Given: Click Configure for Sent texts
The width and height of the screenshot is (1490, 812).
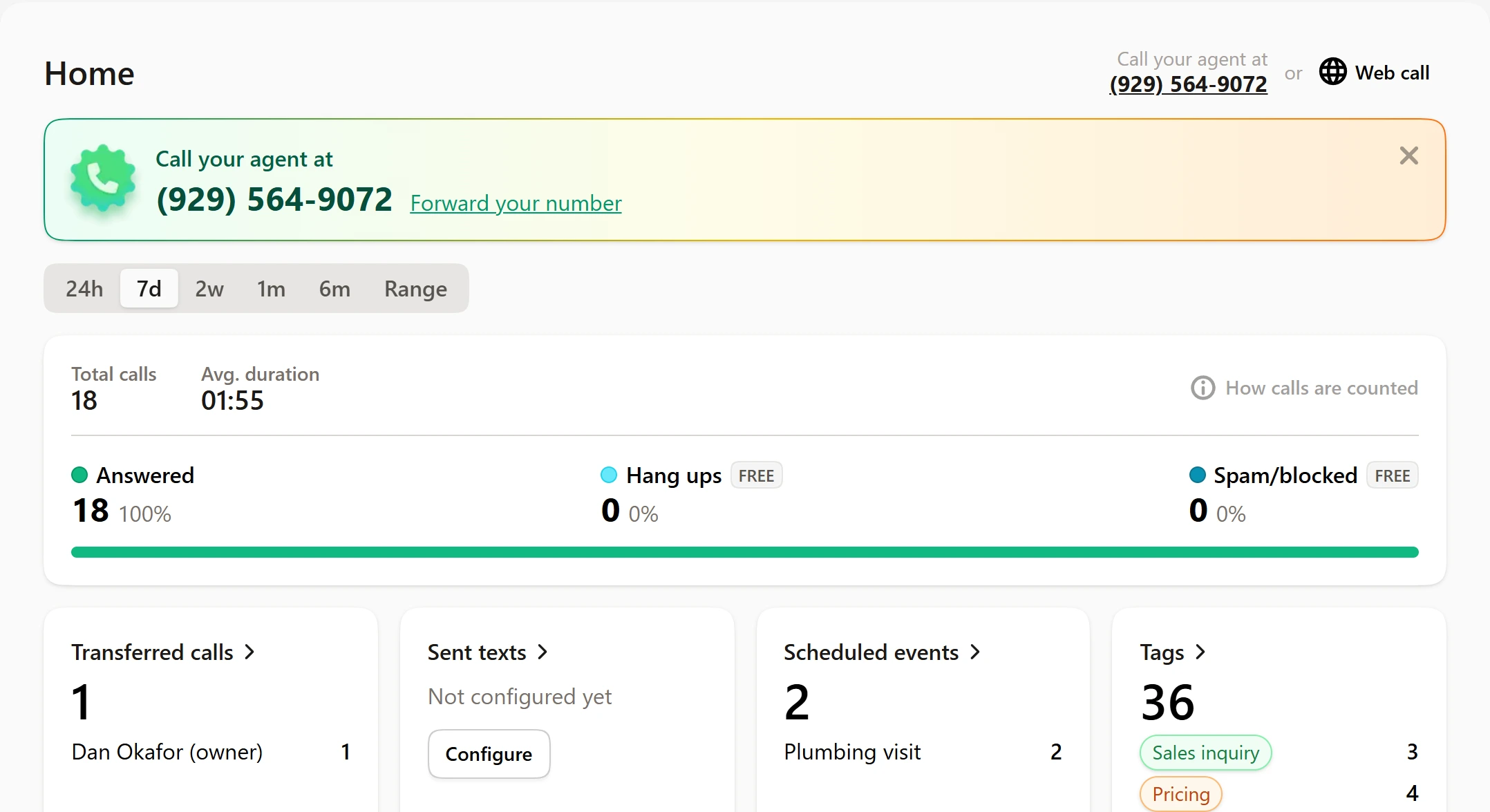Looking at the screenshot, I should [489, 754].
